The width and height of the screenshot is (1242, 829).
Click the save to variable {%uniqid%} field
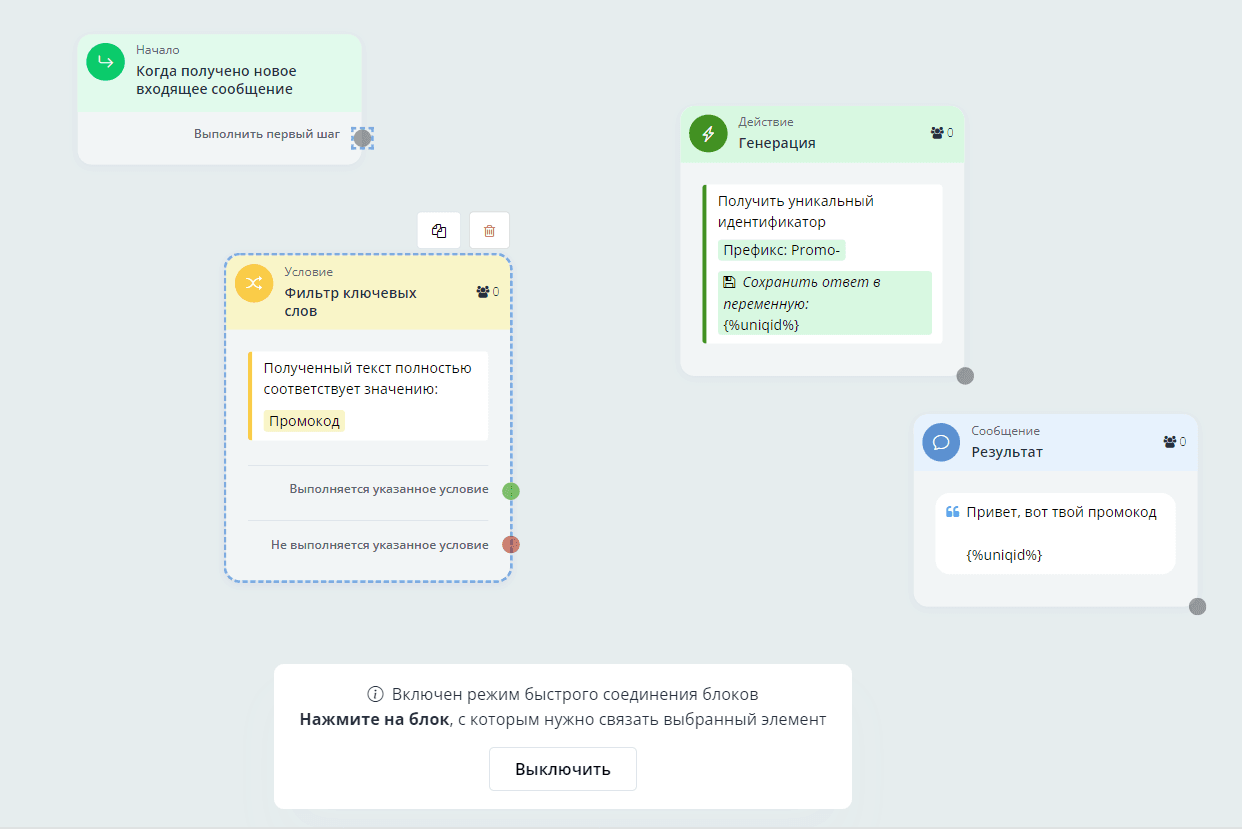pos(825,303)
